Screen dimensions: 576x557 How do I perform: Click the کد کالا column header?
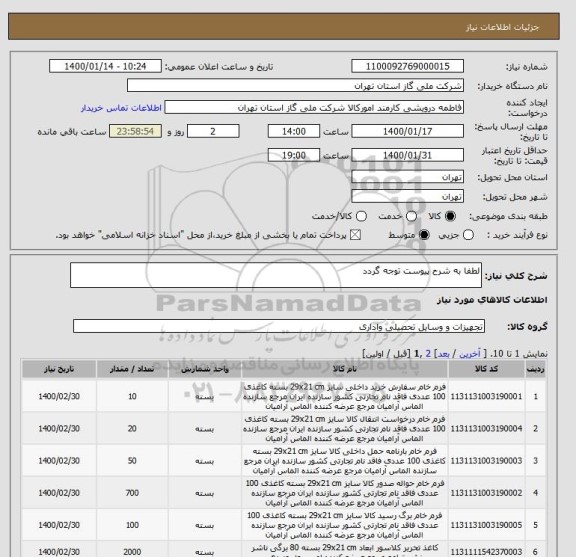486,369
